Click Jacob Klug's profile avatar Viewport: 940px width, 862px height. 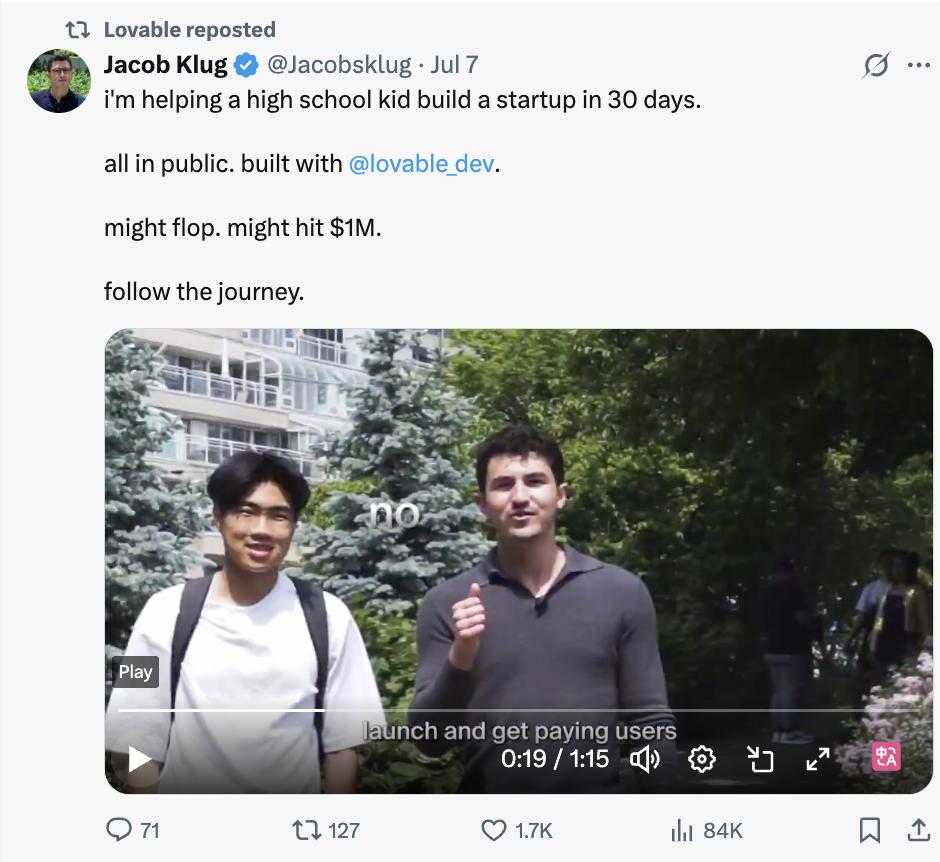[59, 81]
